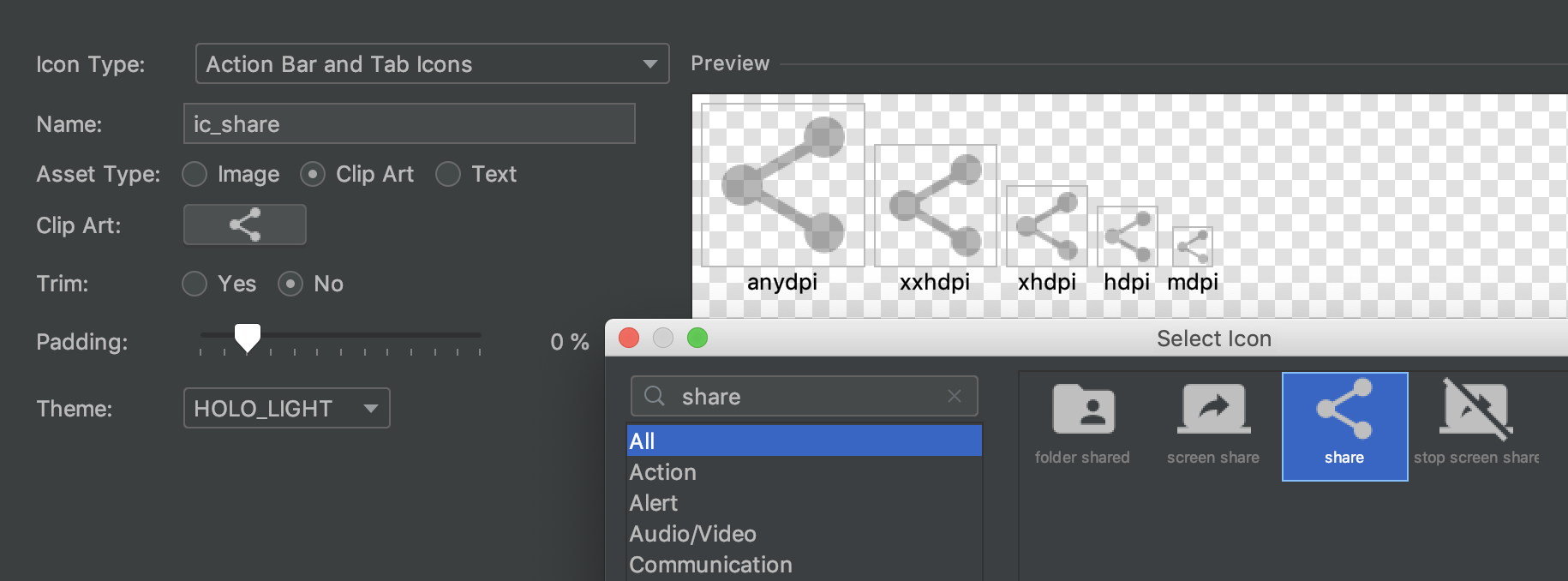Select the All category
Screen dimensions: 1568x581
tap(805, 440)
